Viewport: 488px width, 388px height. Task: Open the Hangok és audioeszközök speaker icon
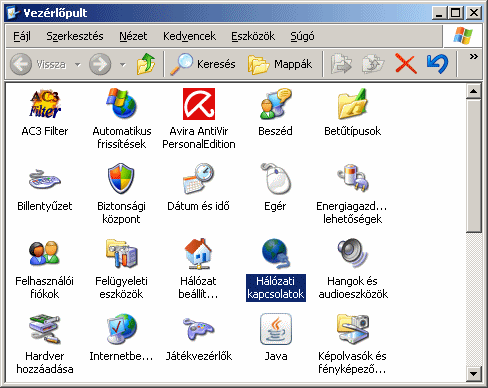[x=352, y=254]
